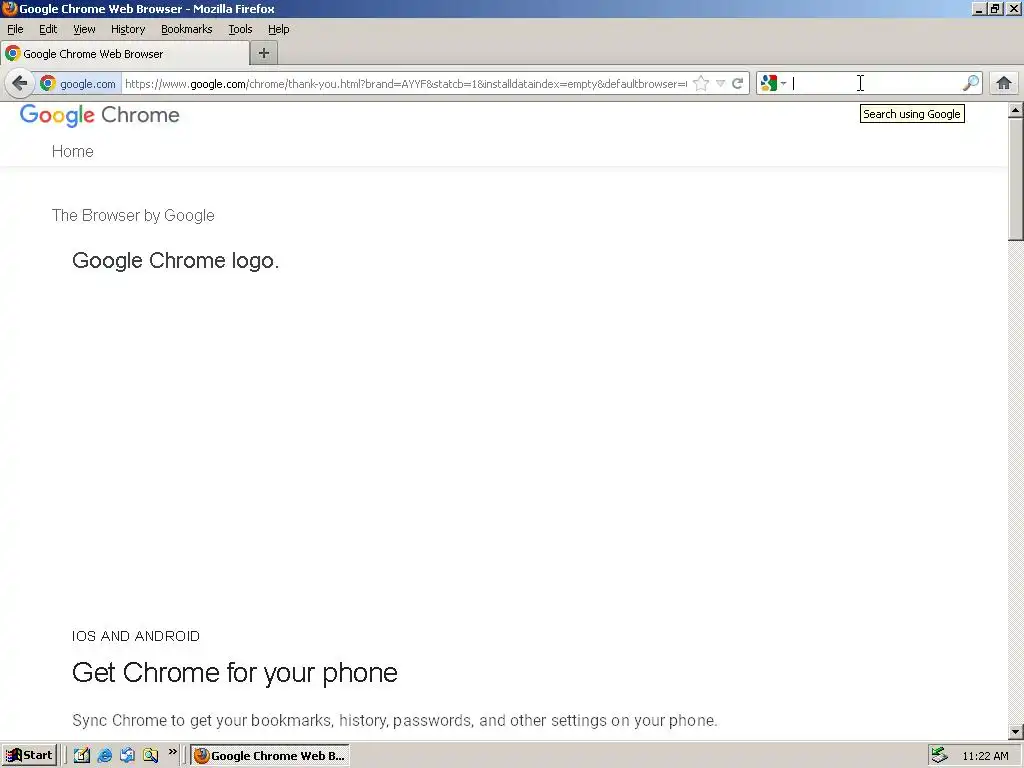Click the Firefox icon in the title bar

coord(9,8)
